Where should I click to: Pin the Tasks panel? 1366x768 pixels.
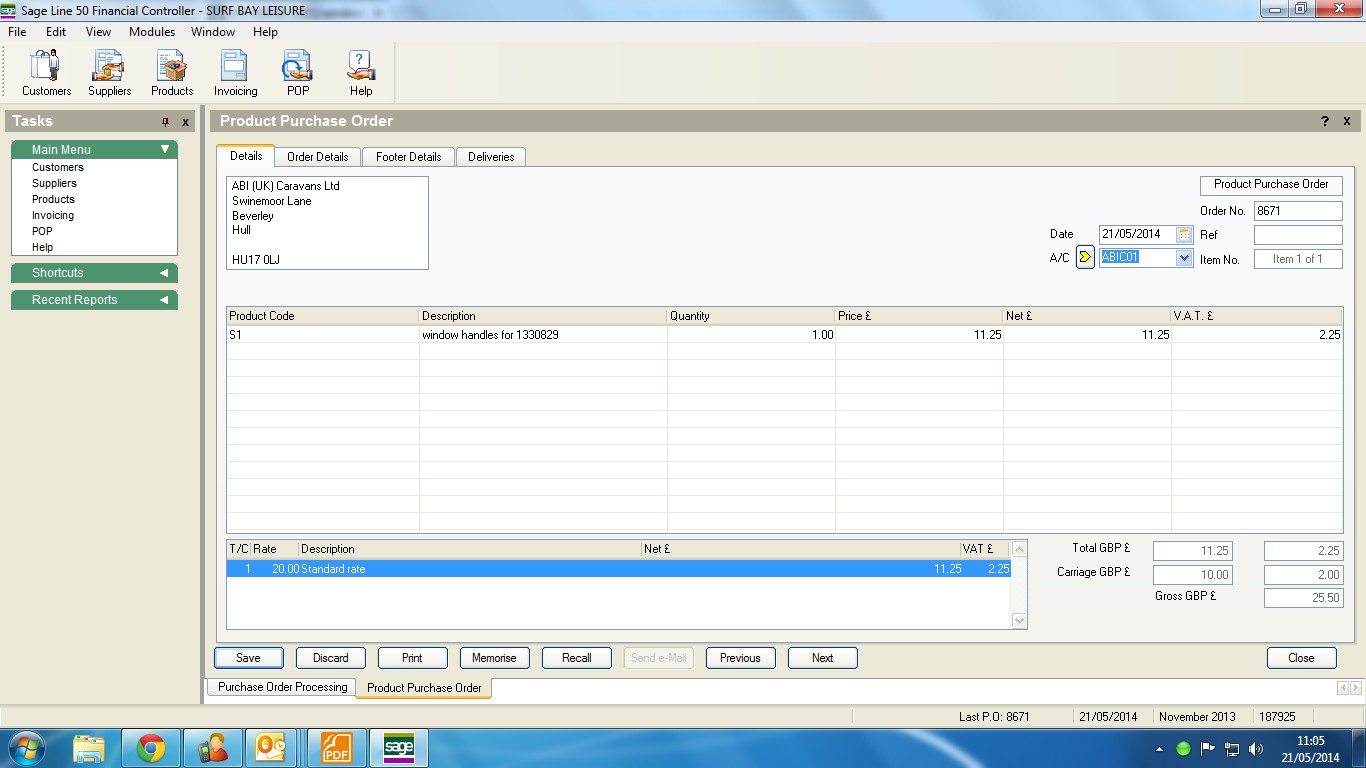tap(166, 122)
